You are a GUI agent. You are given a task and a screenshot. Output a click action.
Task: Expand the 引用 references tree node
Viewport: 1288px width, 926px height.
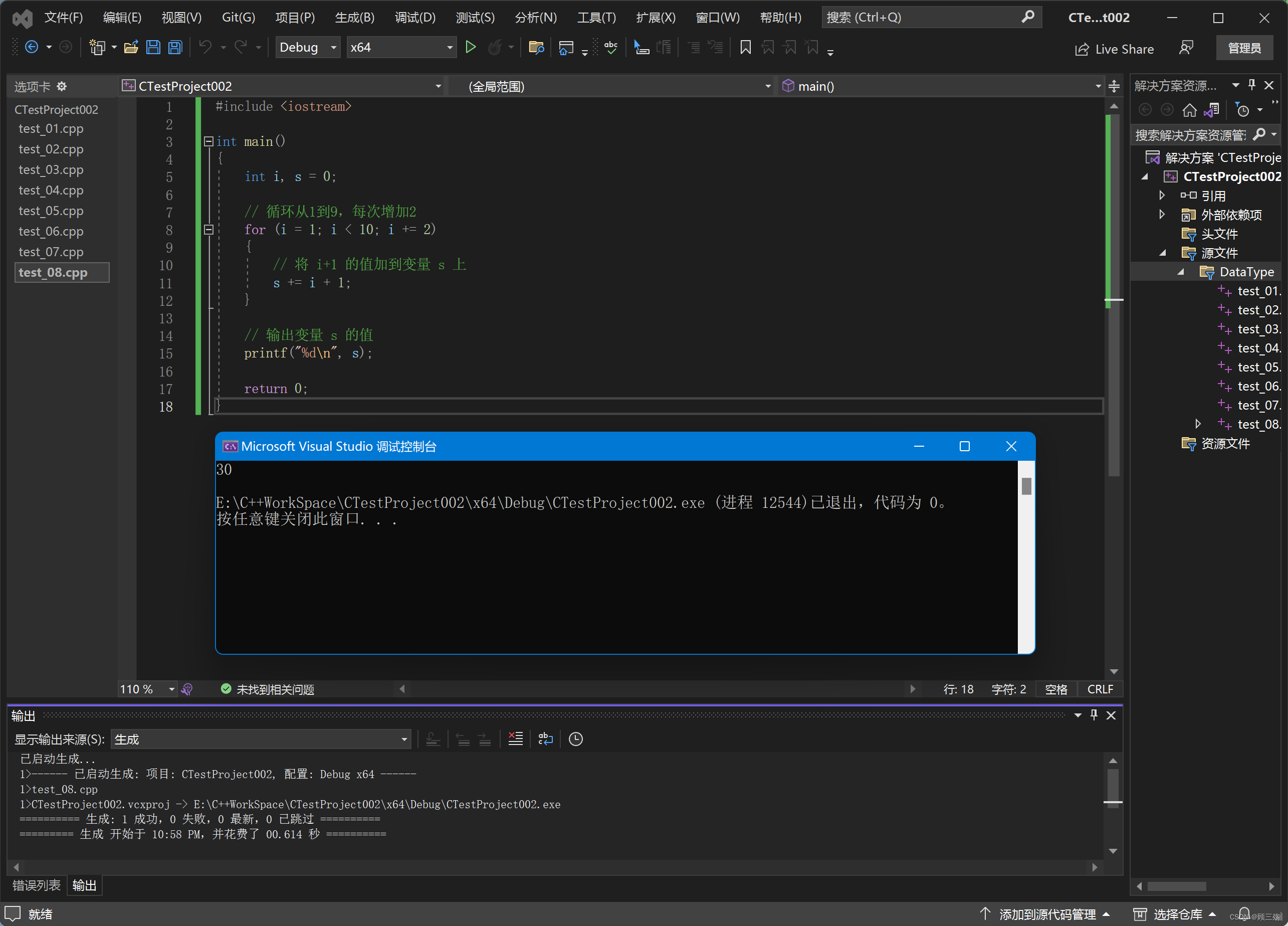[1162, 196]
